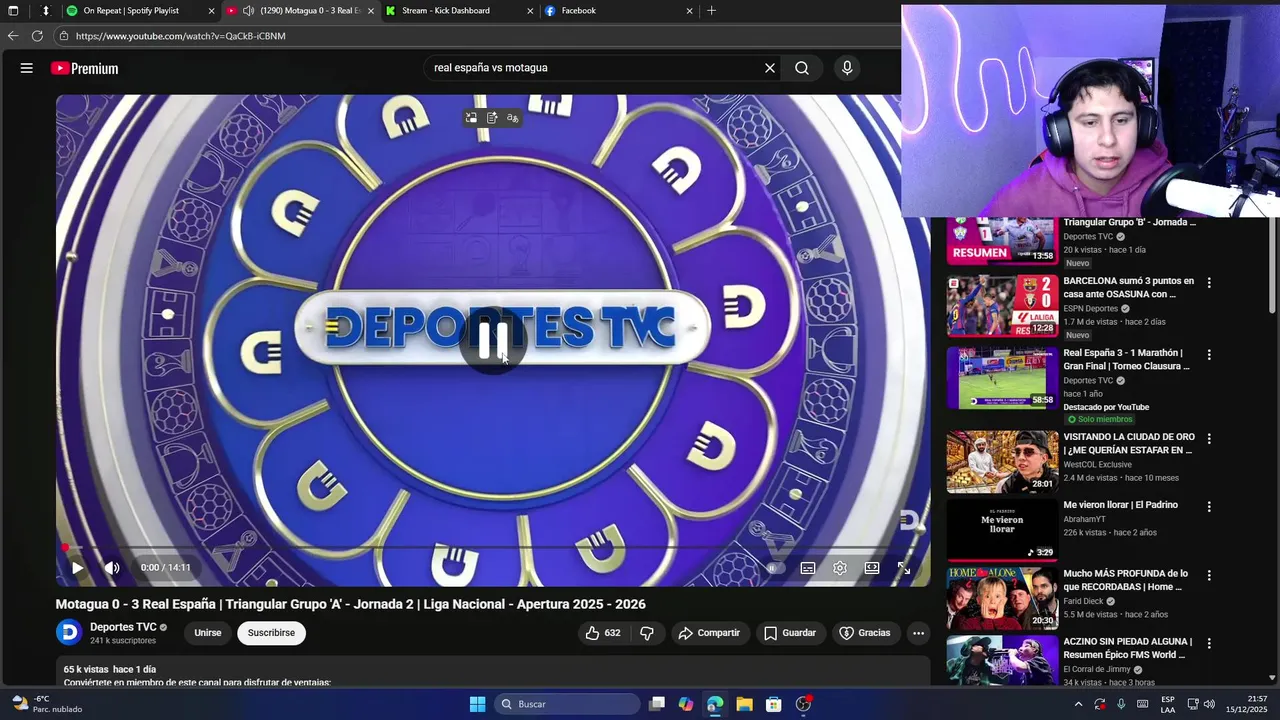Dislike the video
1280x720 pixels.
647,633
